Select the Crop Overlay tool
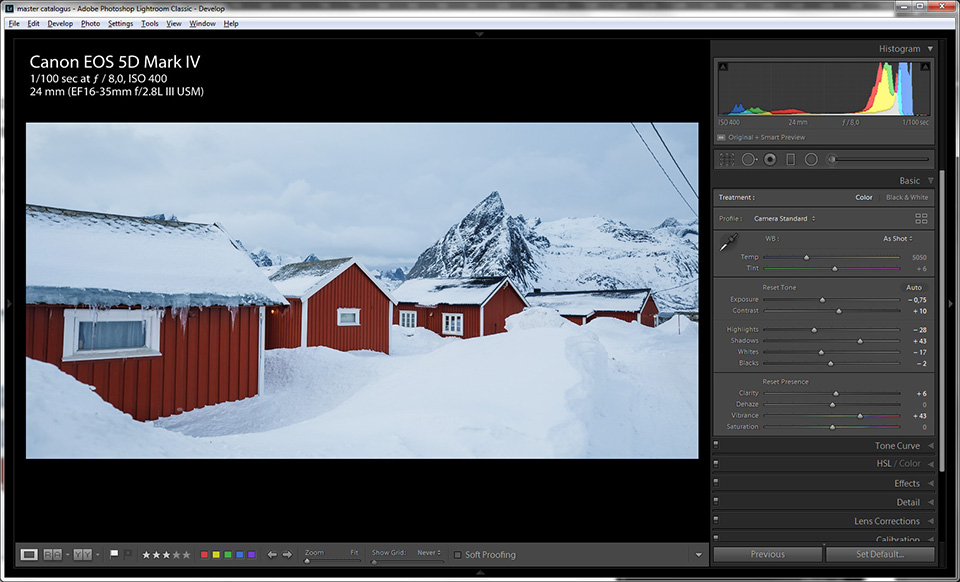 click(x=727, y=160)
